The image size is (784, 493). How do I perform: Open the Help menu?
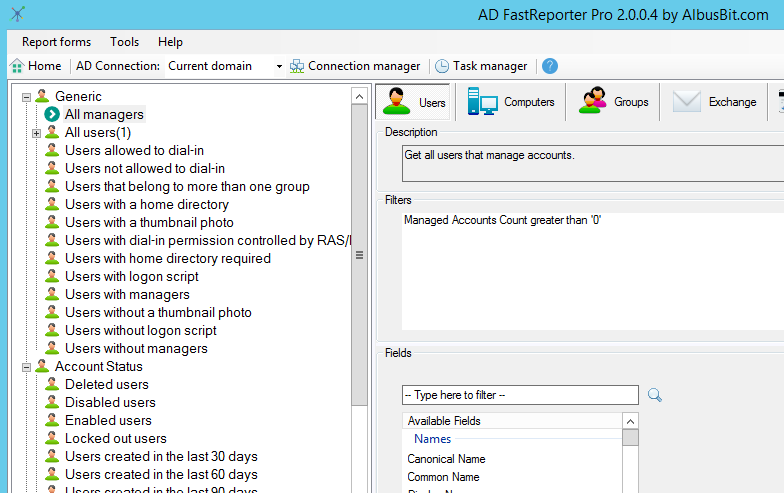click(x=170, y=42)
